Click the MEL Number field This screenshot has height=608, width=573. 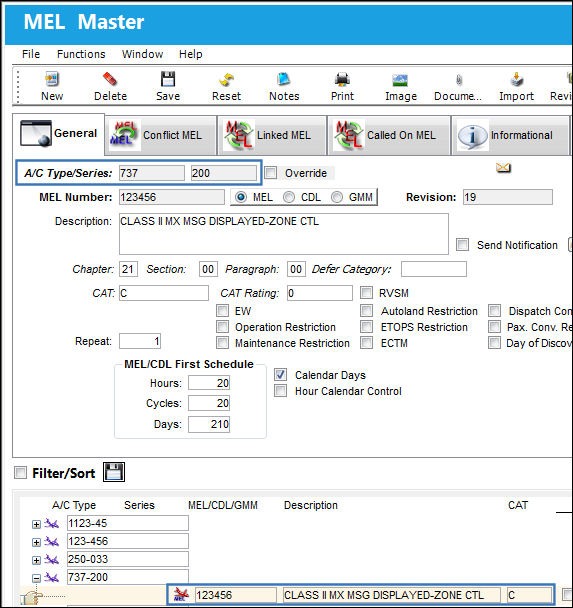tap(171, 197)
